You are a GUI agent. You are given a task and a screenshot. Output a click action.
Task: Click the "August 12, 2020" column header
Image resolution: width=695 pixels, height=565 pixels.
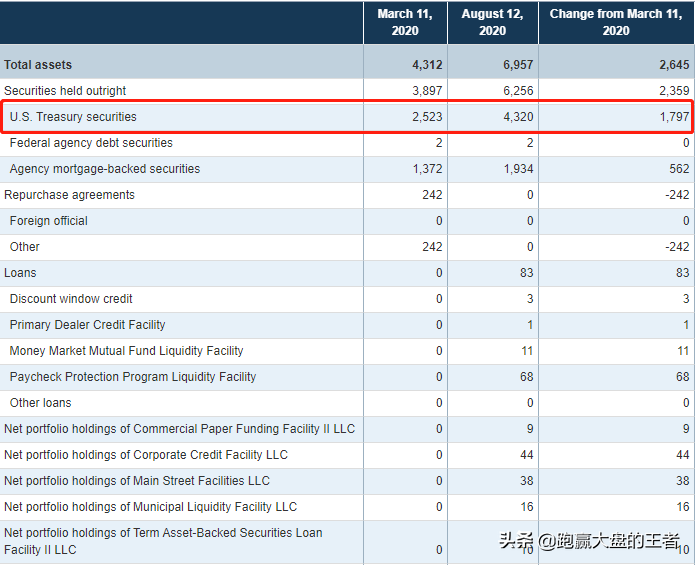(x=492, y=22)
